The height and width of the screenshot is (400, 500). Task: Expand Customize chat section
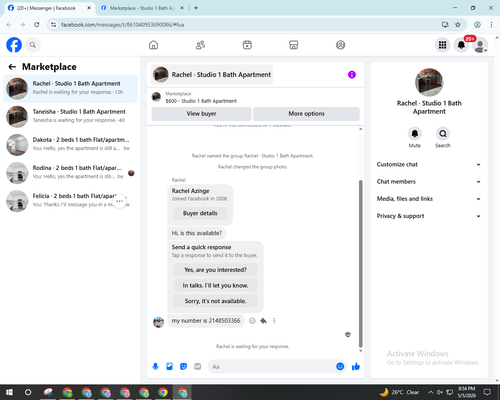pos(429,164)
